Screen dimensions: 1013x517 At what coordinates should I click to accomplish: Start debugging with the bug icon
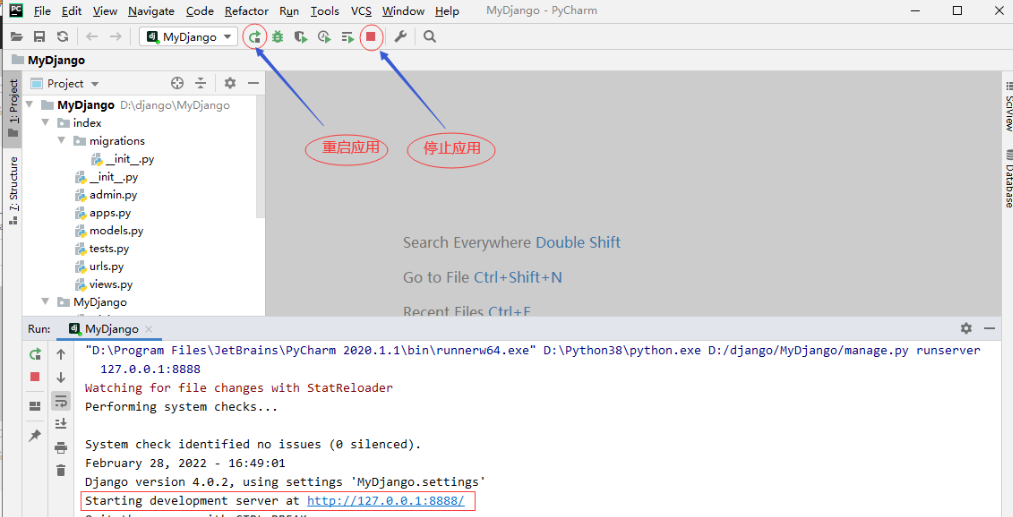click(x=278, y=37)
